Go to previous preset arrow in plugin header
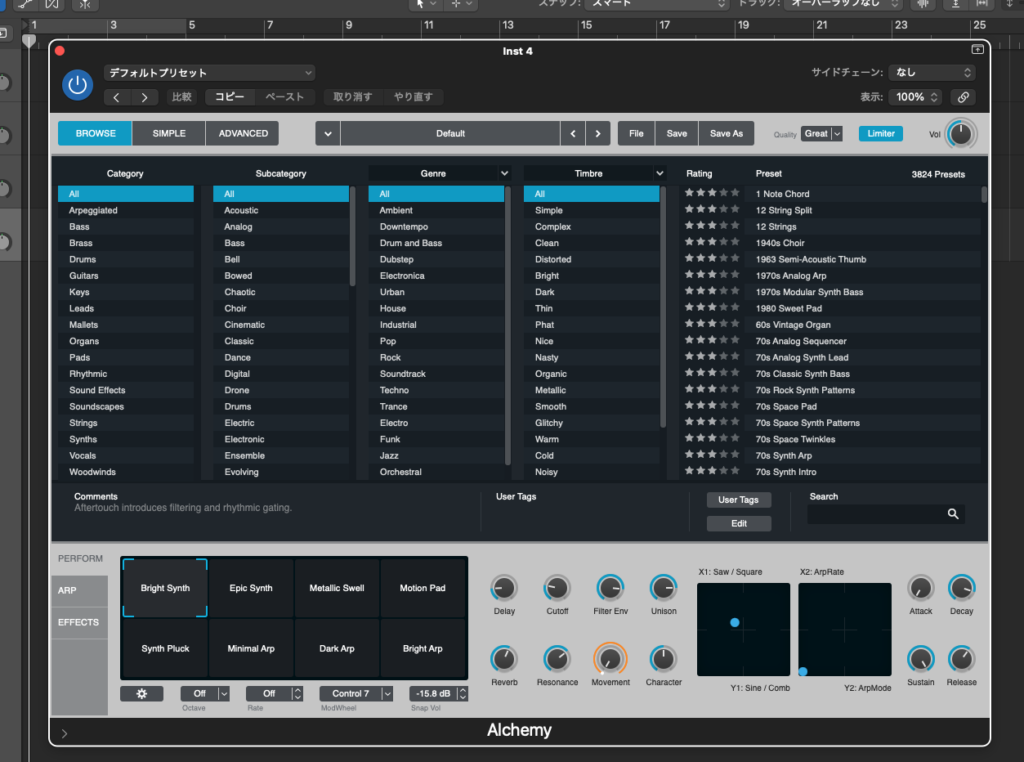 tap(117, 97)
